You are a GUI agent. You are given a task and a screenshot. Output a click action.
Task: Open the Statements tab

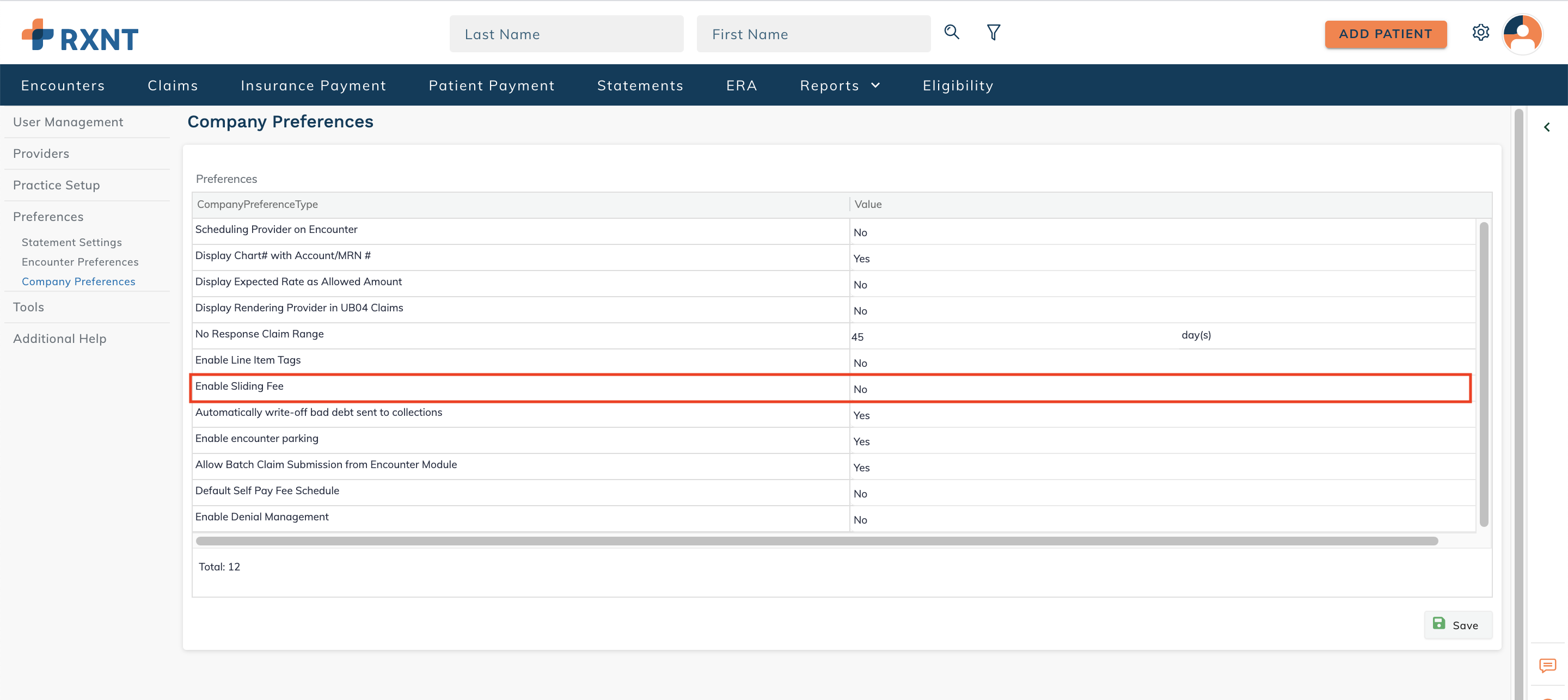640,85
